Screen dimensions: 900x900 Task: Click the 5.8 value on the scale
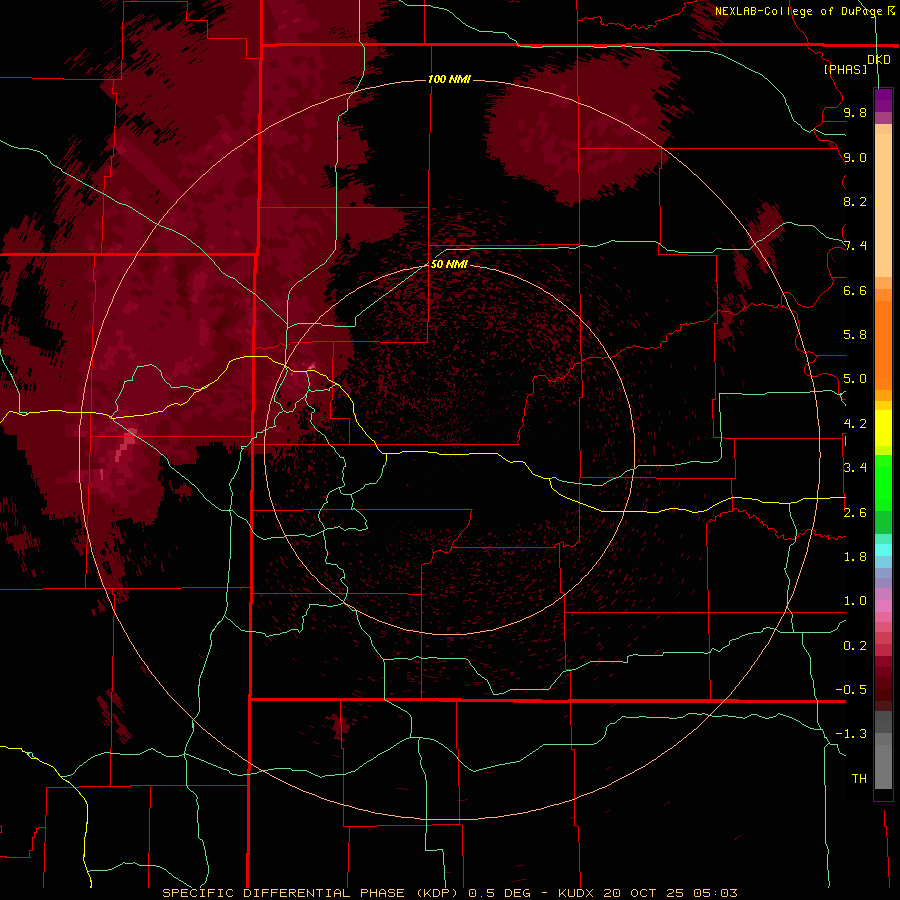click(x=855, y=335)
